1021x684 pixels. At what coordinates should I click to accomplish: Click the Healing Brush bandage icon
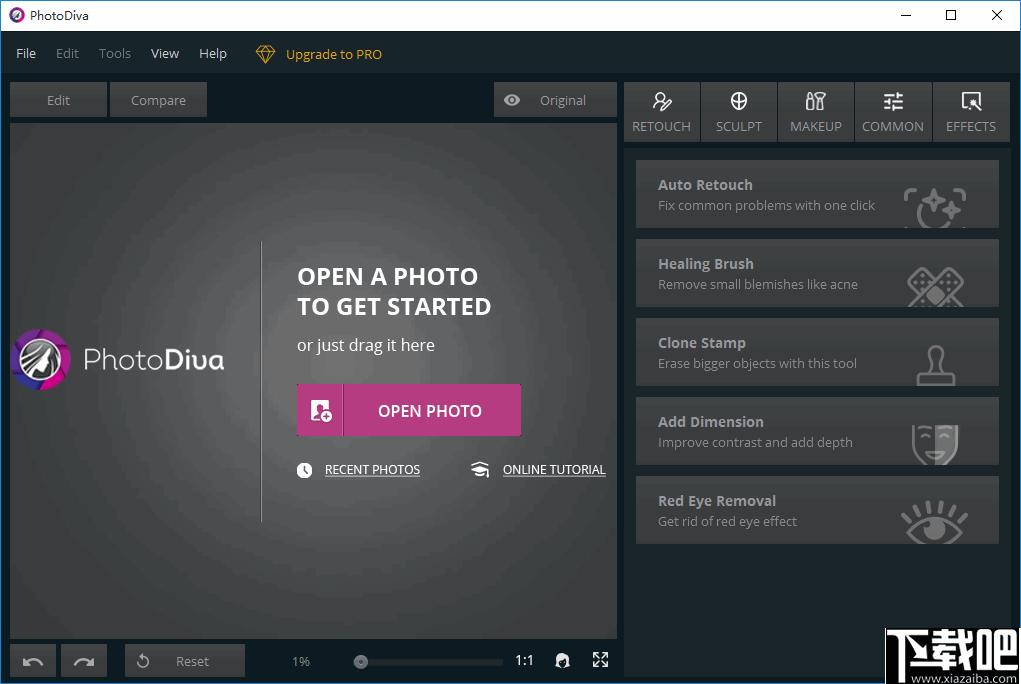pos(936,287)
